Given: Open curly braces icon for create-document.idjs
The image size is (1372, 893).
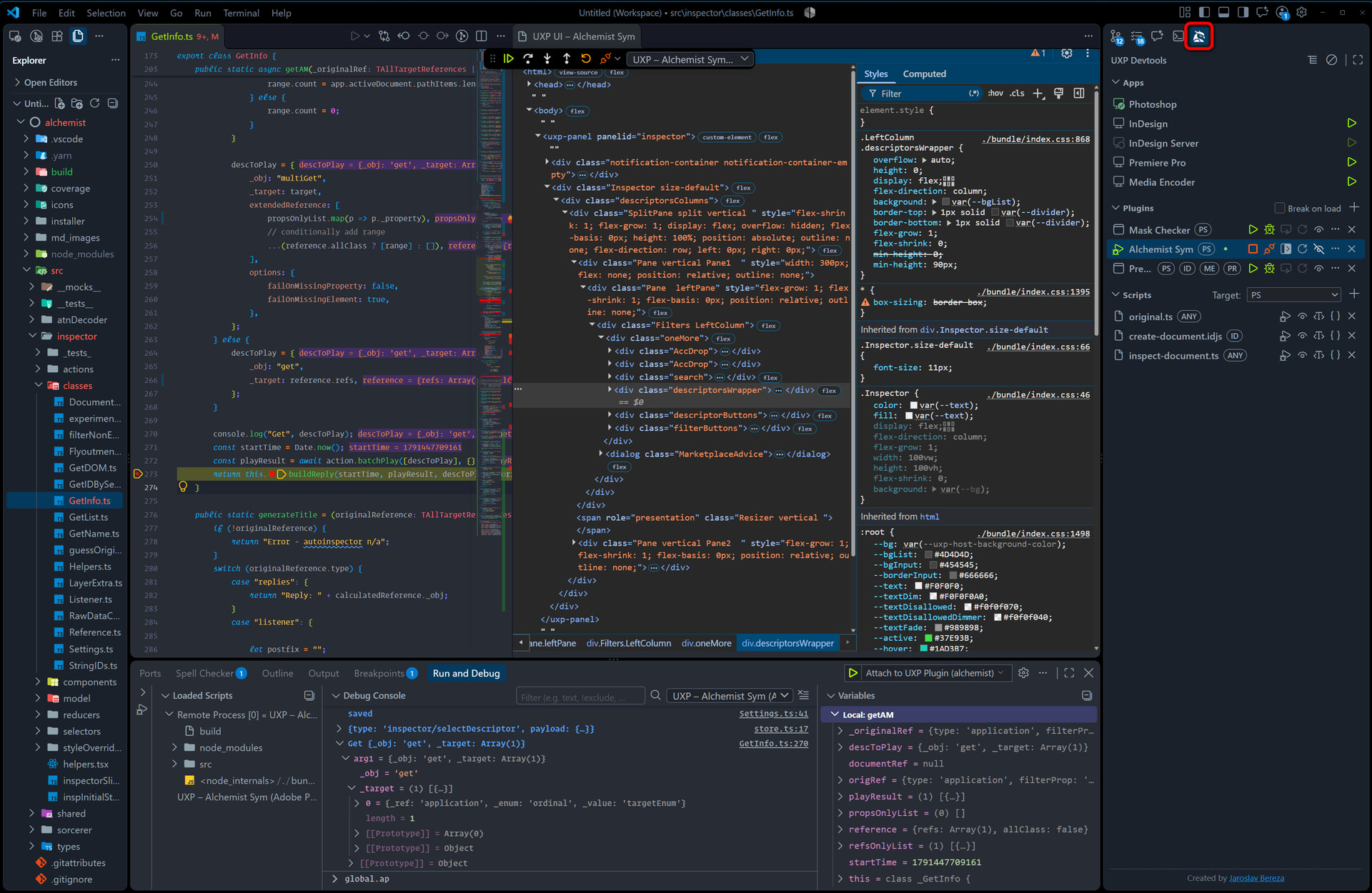Looking at the screenshot, I should [x=1335, y=336].
